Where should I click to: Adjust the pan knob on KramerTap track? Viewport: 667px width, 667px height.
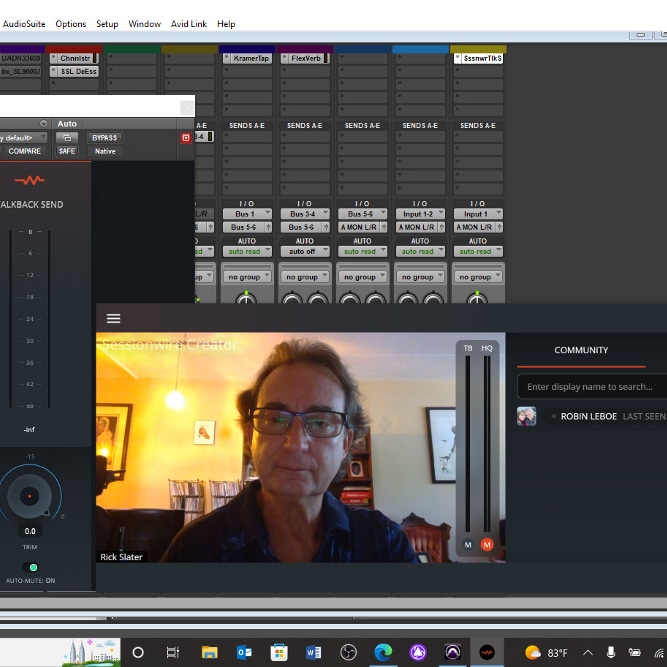click(246, 299)
